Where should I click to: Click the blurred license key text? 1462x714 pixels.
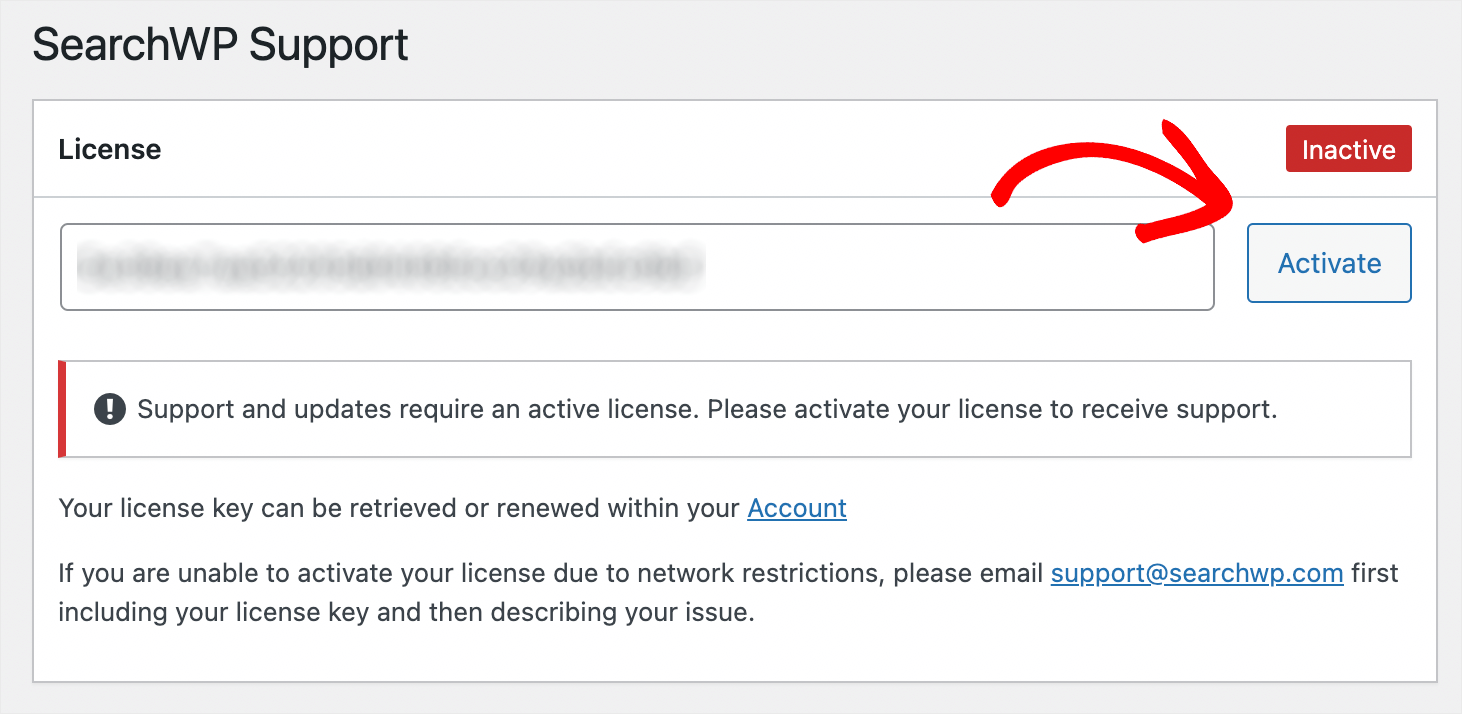click(x=390, y=266)
